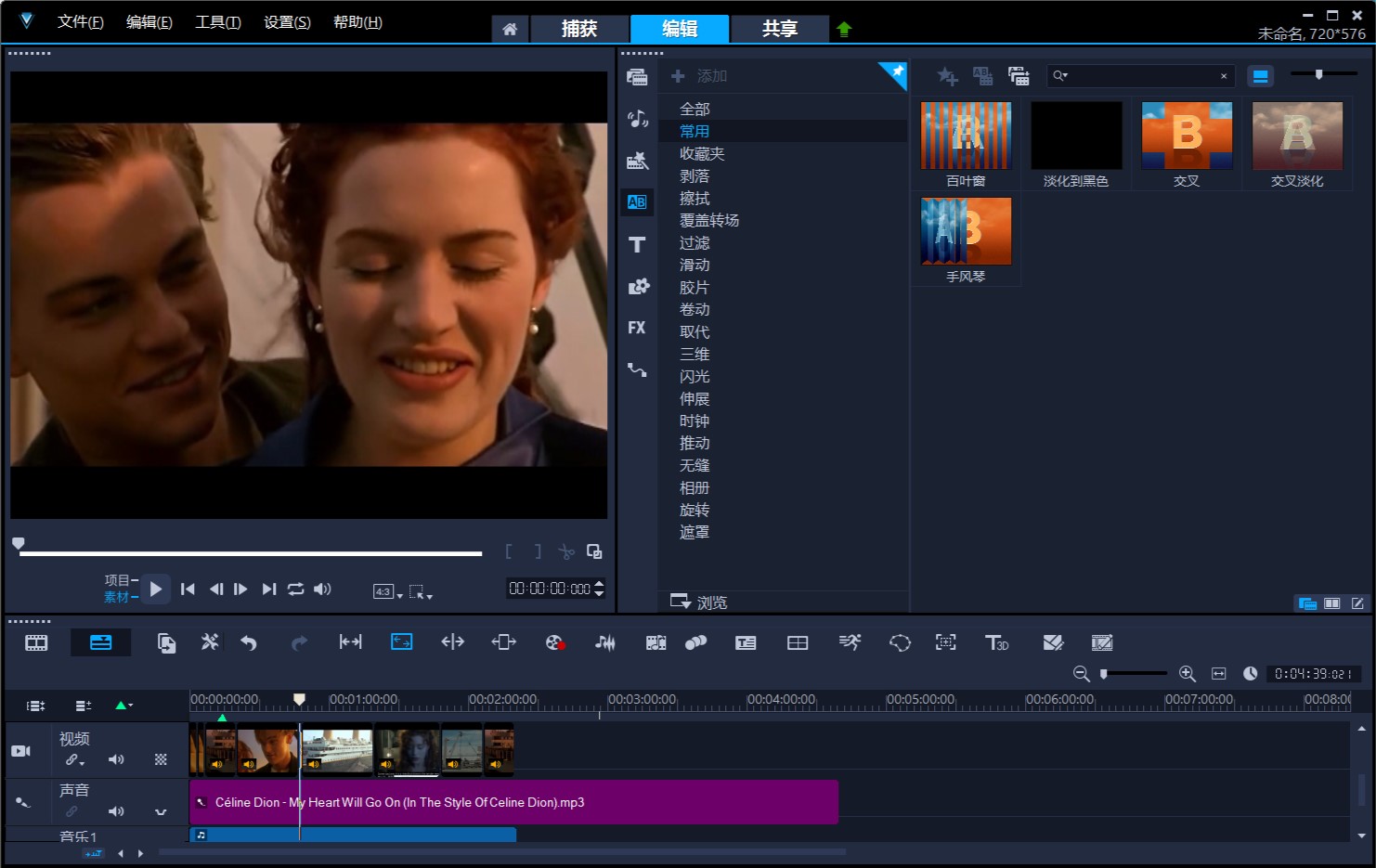The height and width of the screenshot is (868, 1376).
Task: Set the mark-out bracket
Action: point(538,551)
